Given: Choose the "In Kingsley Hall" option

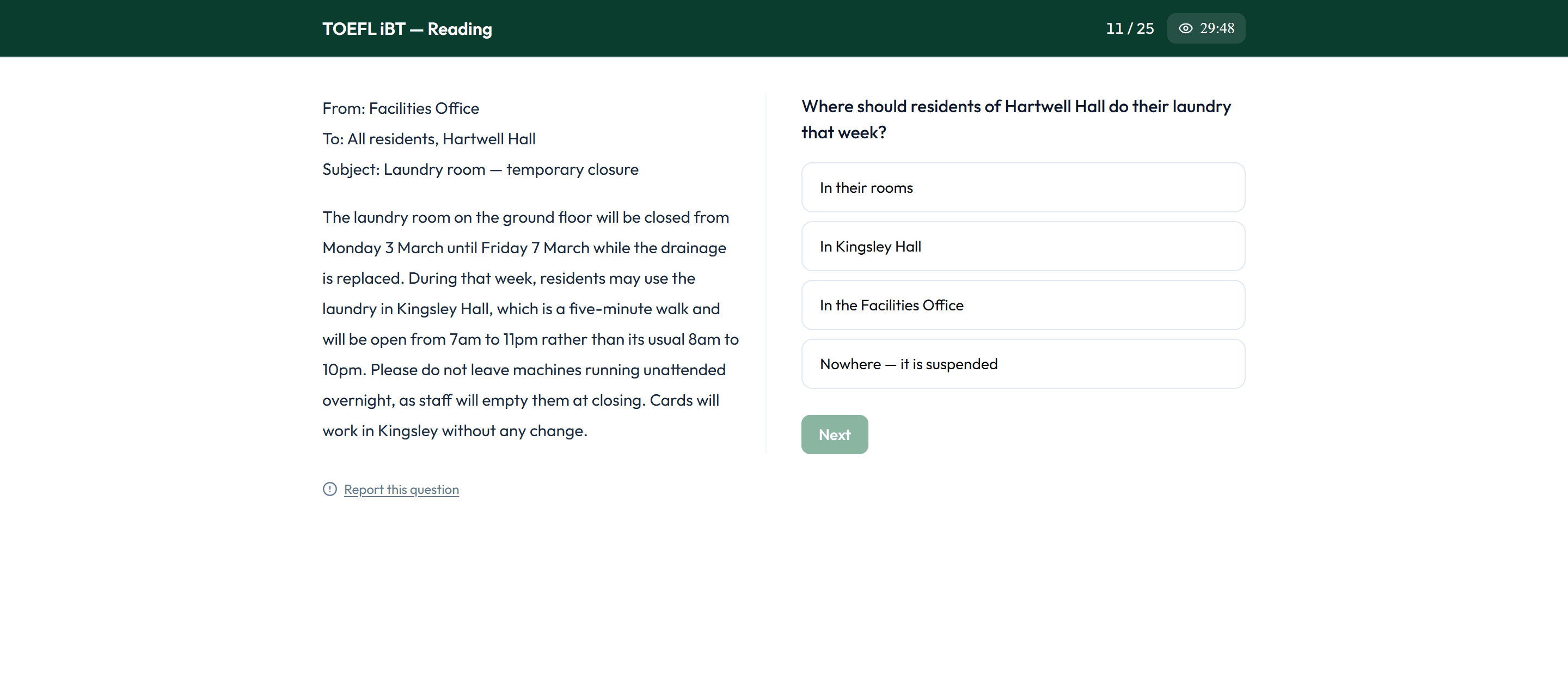Looking at the screenshot, I should coord(1022,246).
